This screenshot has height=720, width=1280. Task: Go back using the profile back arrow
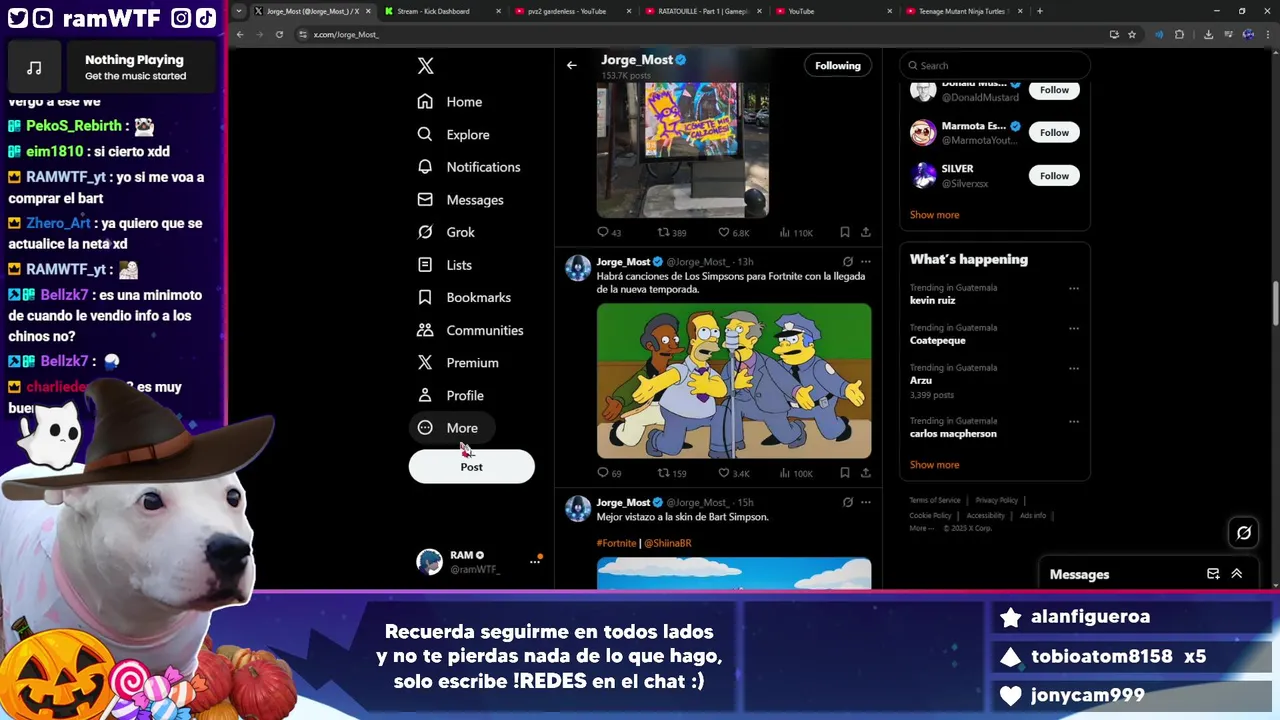[571, 66]
